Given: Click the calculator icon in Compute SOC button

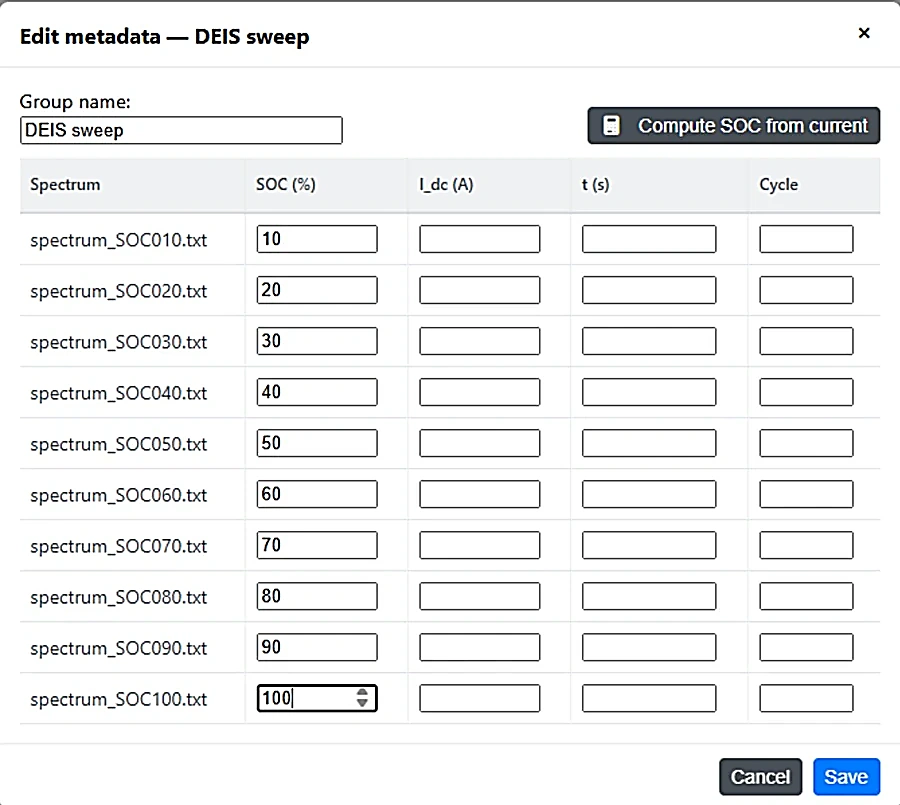Looking at the screenshot, I should pos(611,126).
